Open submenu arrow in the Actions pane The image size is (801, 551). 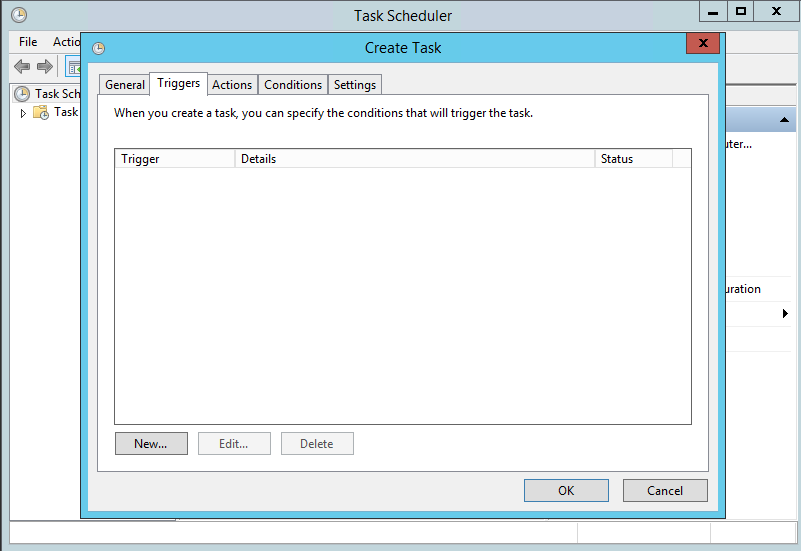point(785,314)
